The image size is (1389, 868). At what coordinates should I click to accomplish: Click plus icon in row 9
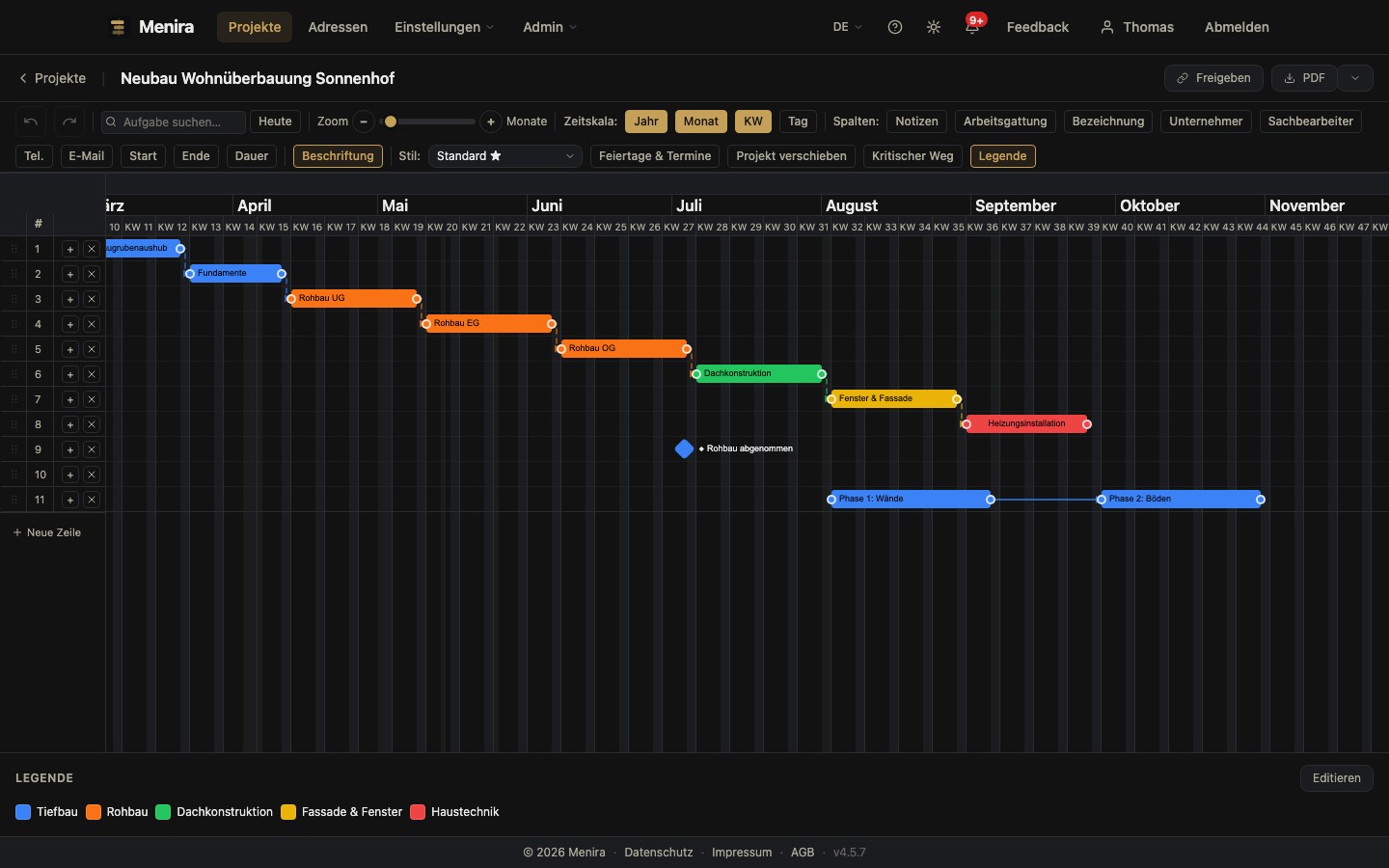[70, 449]
